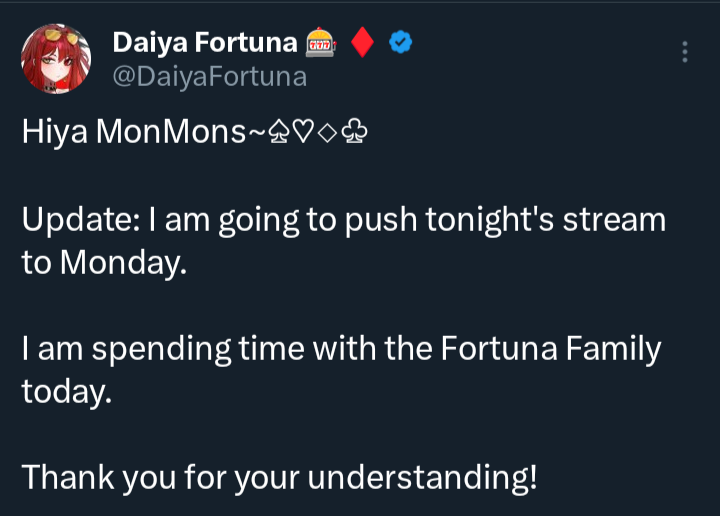Click the word "today." in the tweet

[66, 391]
